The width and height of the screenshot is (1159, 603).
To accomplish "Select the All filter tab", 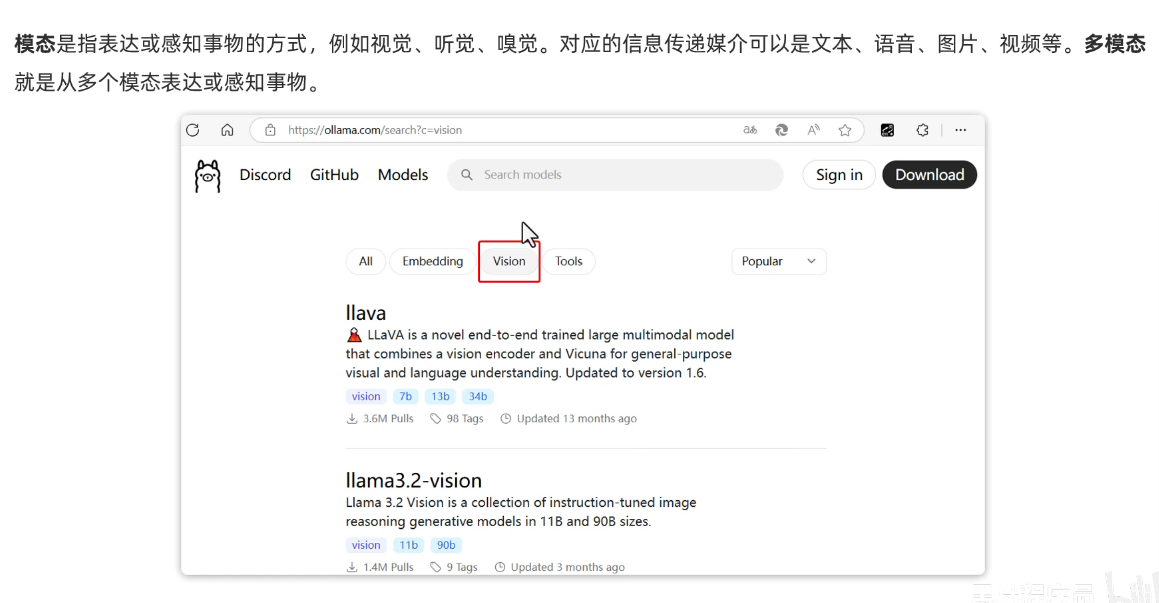I will pos(366,262).
